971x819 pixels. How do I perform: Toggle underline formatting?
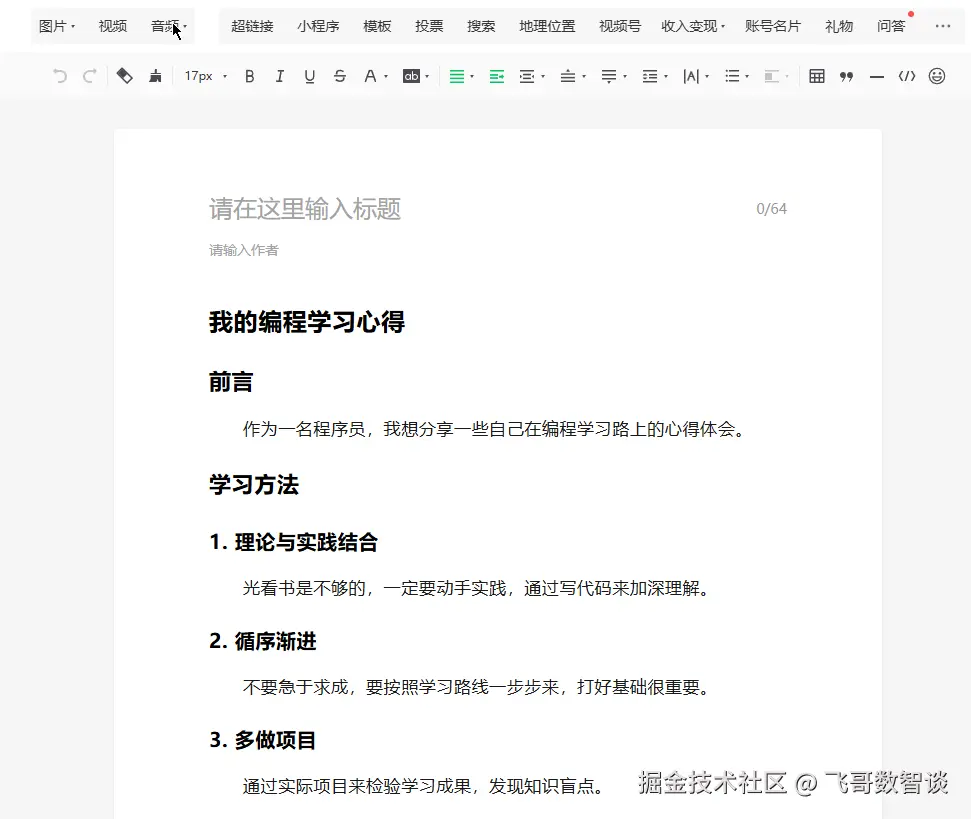[x=310, y=76]
